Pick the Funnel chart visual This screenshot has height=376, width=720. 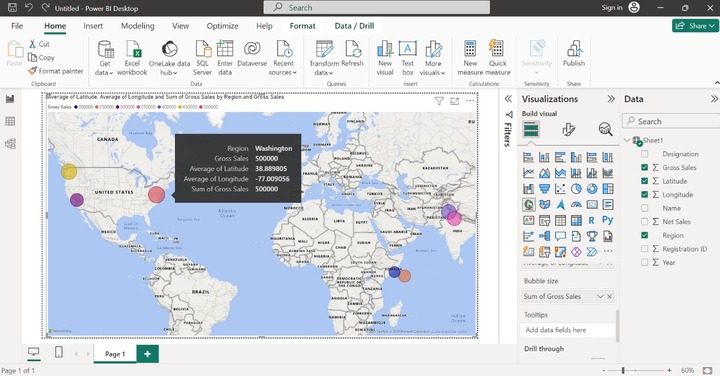coord(545,189)
